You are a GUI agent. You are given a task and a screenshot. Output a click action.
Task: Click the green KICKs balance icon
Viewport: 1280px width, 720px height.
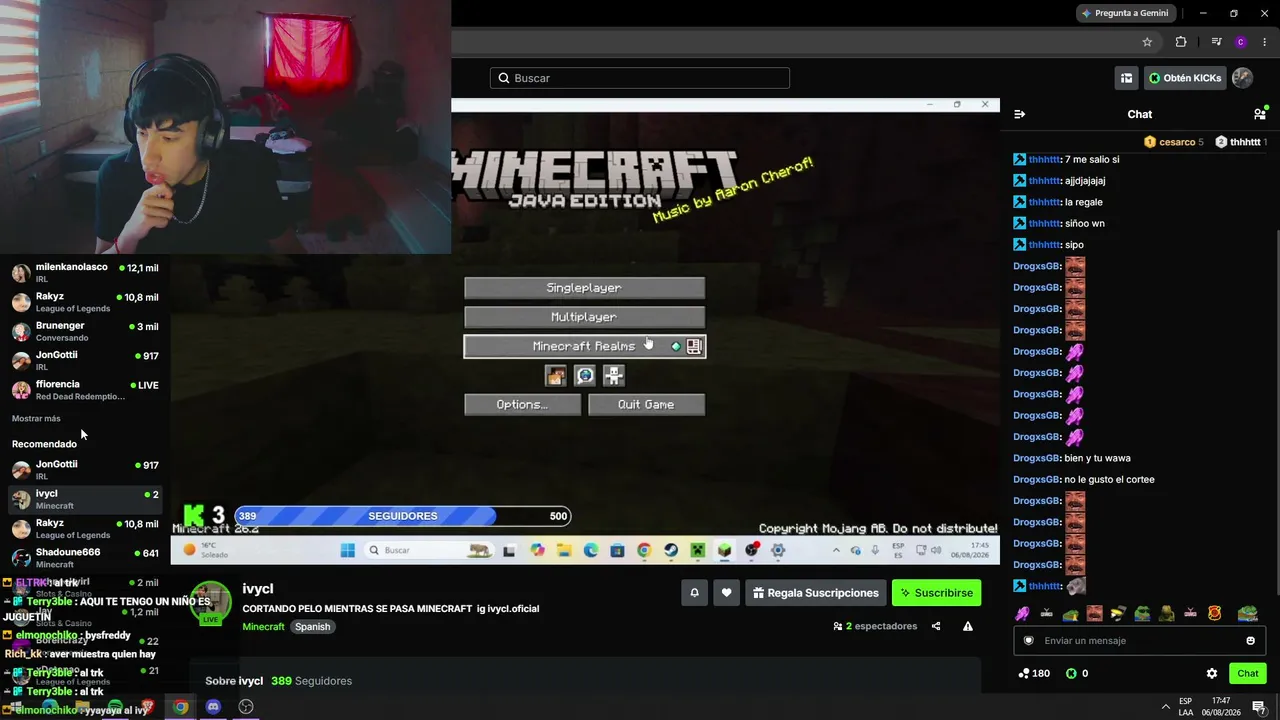[x=1071, y=674]
